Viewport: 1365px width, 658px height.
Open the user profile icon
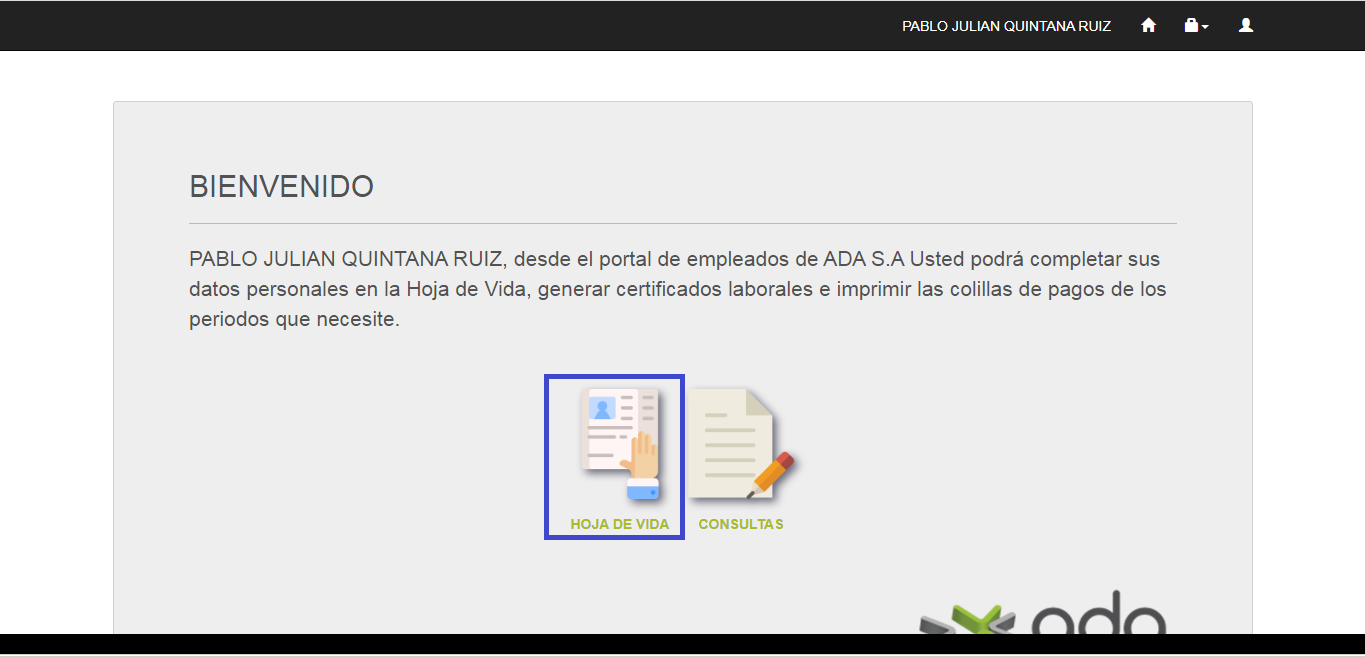tap(1246, 26)
